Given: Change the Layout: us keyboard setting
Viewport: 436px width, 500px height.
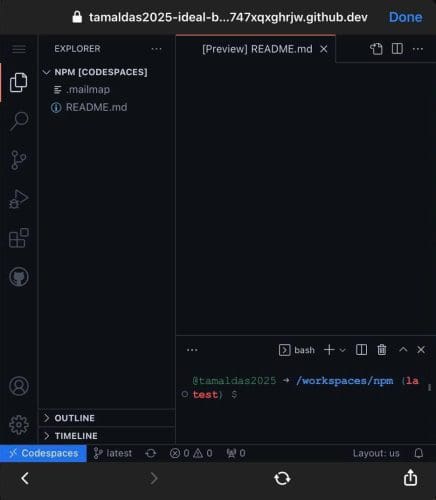Looking at the screenshot, I should (x=376, y=453).
